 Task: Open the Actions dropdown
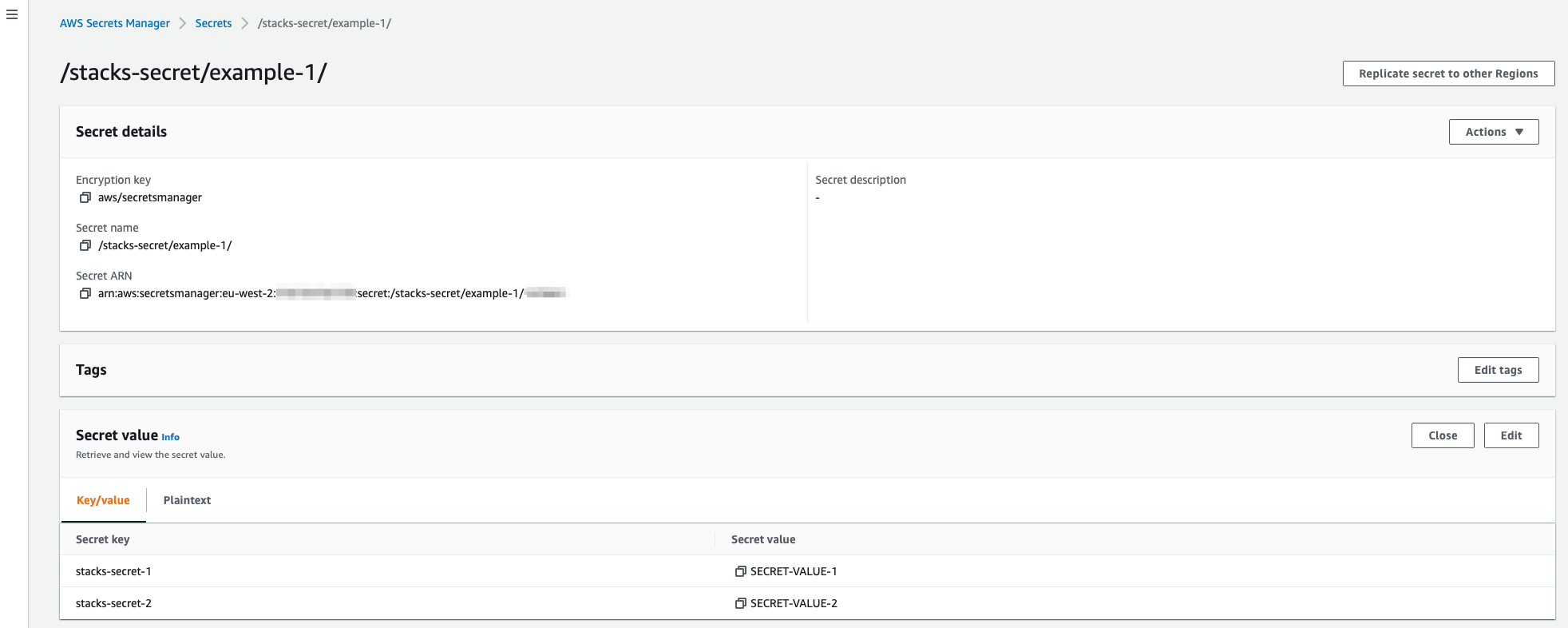(x=1494, y=132)
